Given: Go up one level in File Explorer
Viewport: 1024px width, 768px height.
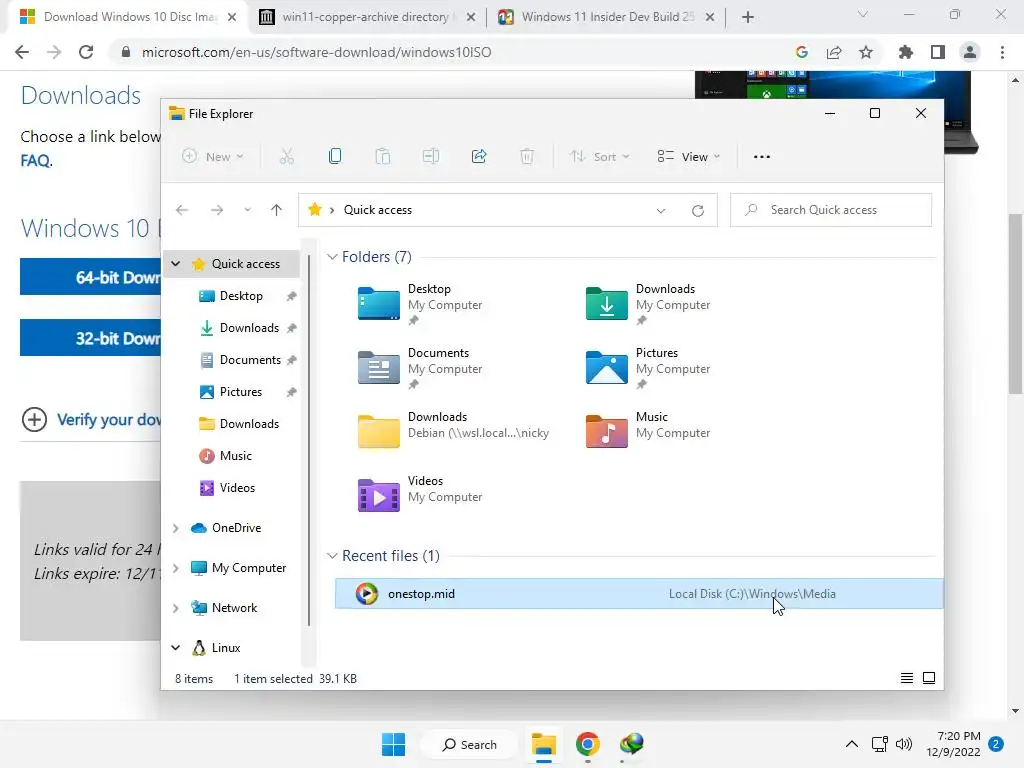Looking at the screenshot, I should 276,210.
